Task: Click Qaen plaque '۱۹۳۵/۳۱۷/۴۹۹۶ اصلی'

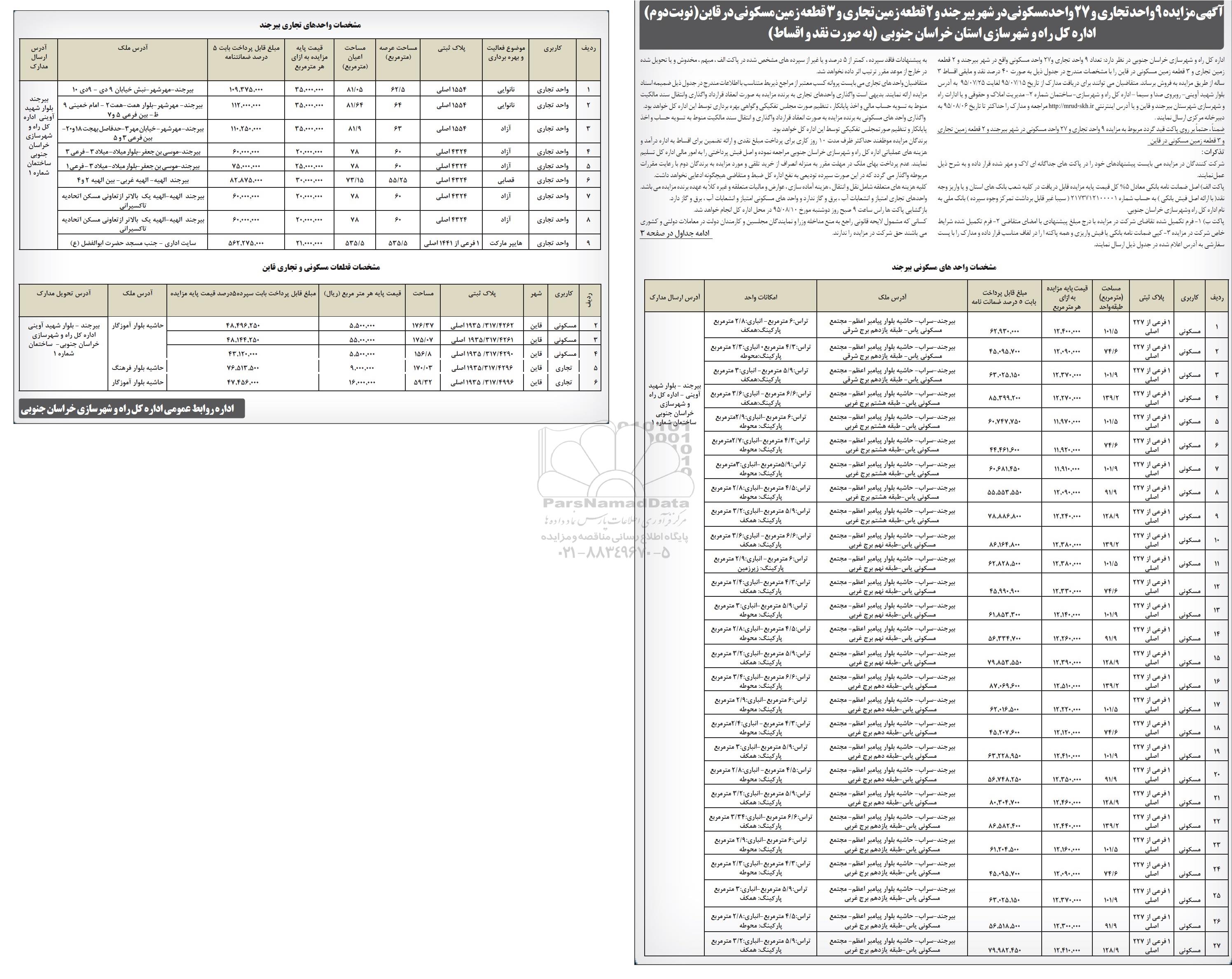Action: (x=482, y=382)
